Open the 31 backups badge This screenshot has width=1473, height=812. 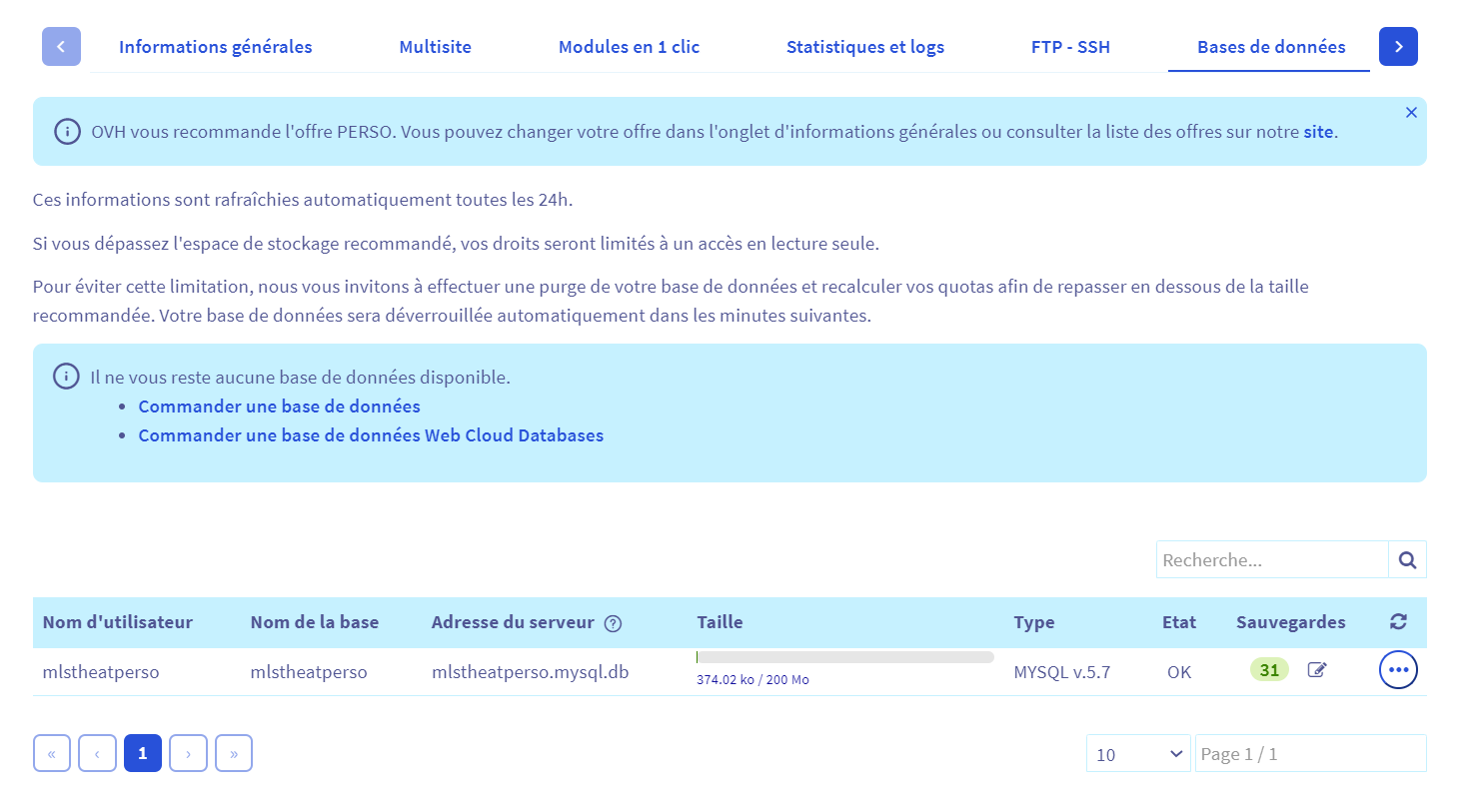[x=1269, y=670]
